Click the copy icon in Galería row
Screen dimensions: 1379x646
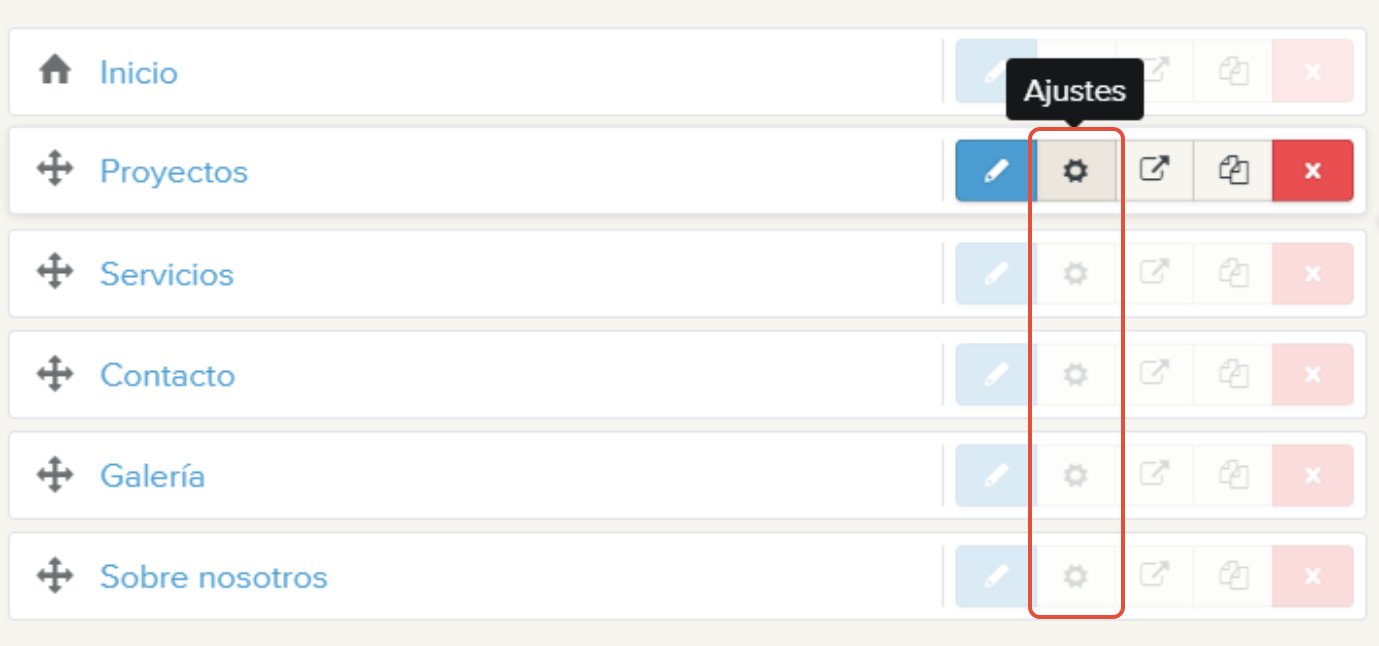coord(1233,475)
